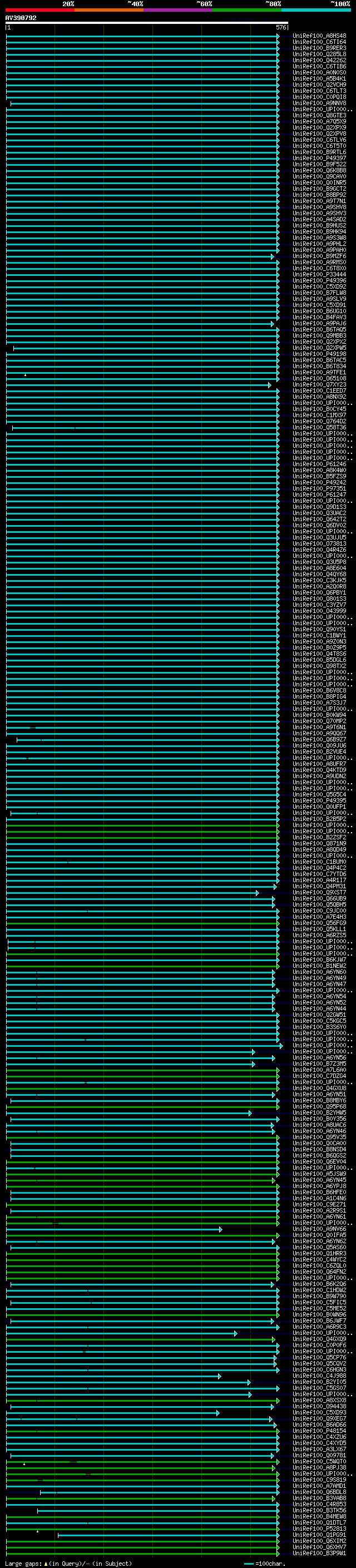
Task: Click hit label UniRef100_Q95V35
Action: coord(319,1137)
